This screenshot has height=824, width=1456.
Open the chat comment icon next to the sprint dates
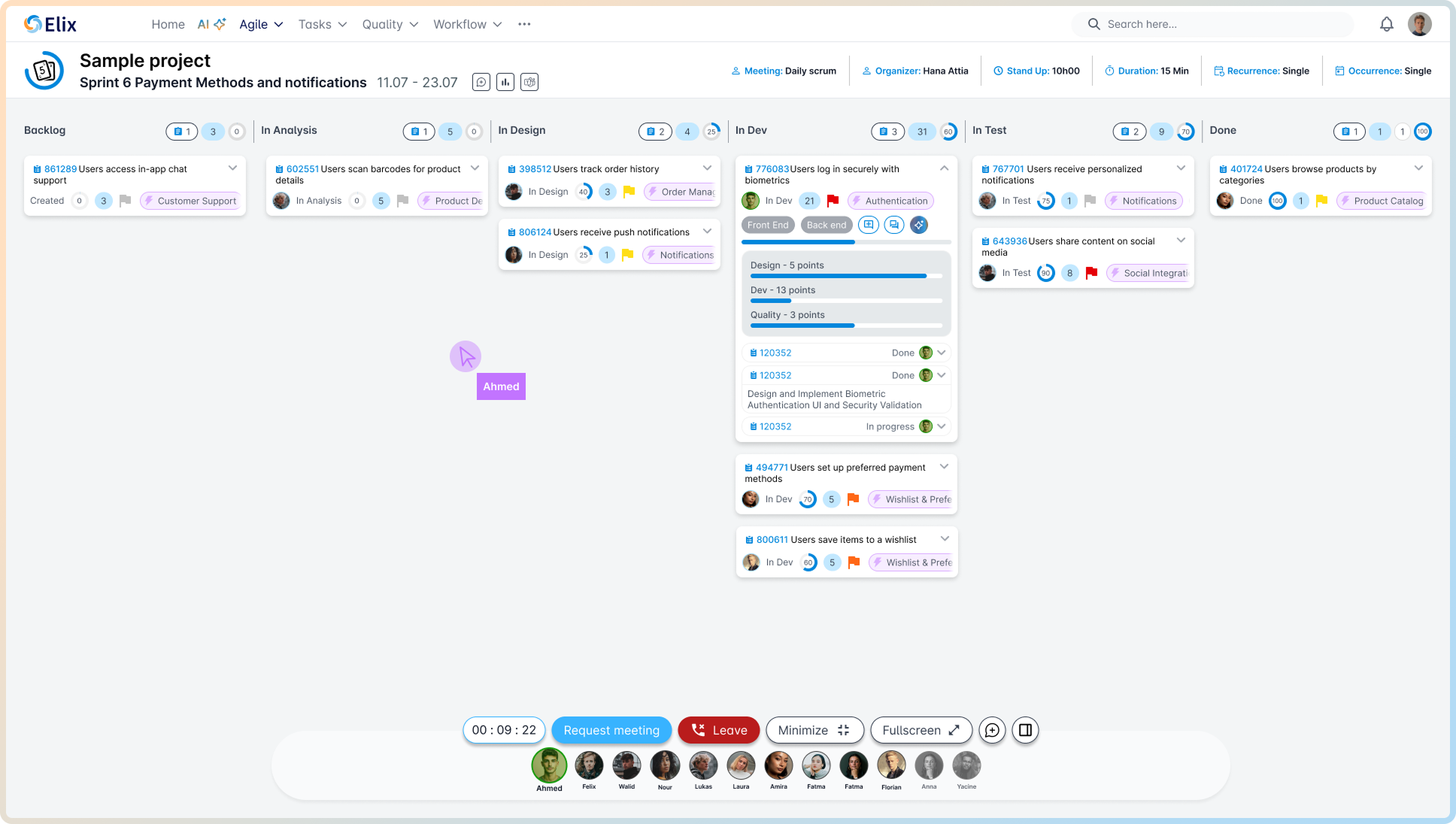pyautogui.click(x=481, y=82)
